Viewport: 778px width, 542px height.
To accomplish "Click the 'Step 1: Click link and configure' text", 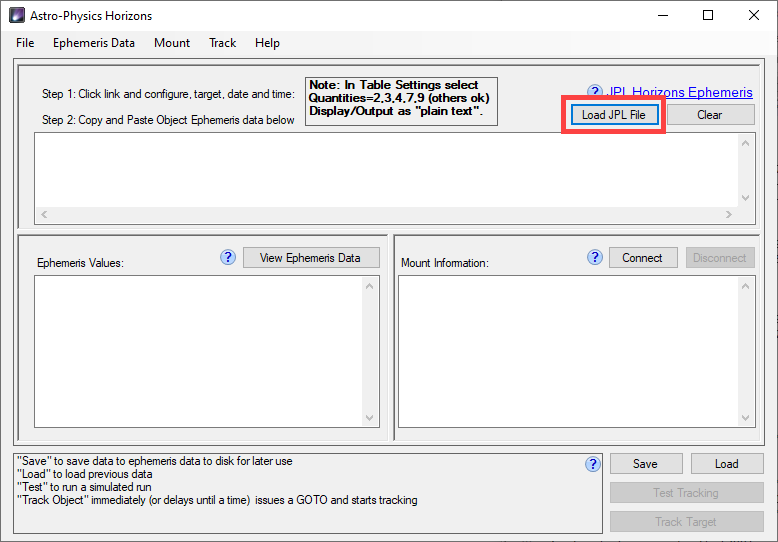I will coord(168,94).
